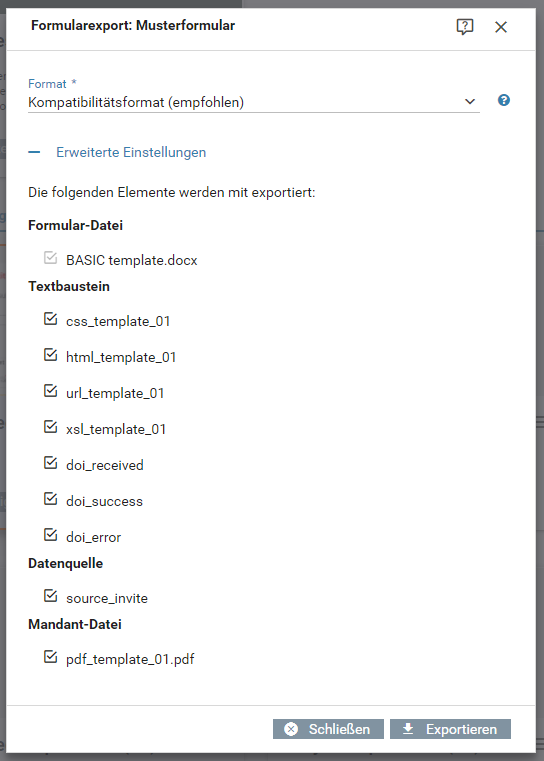The height and width of the screenshot is (761, 544).
Task: Toggle the url_template_01 checkbox
Action: [50, 390]
